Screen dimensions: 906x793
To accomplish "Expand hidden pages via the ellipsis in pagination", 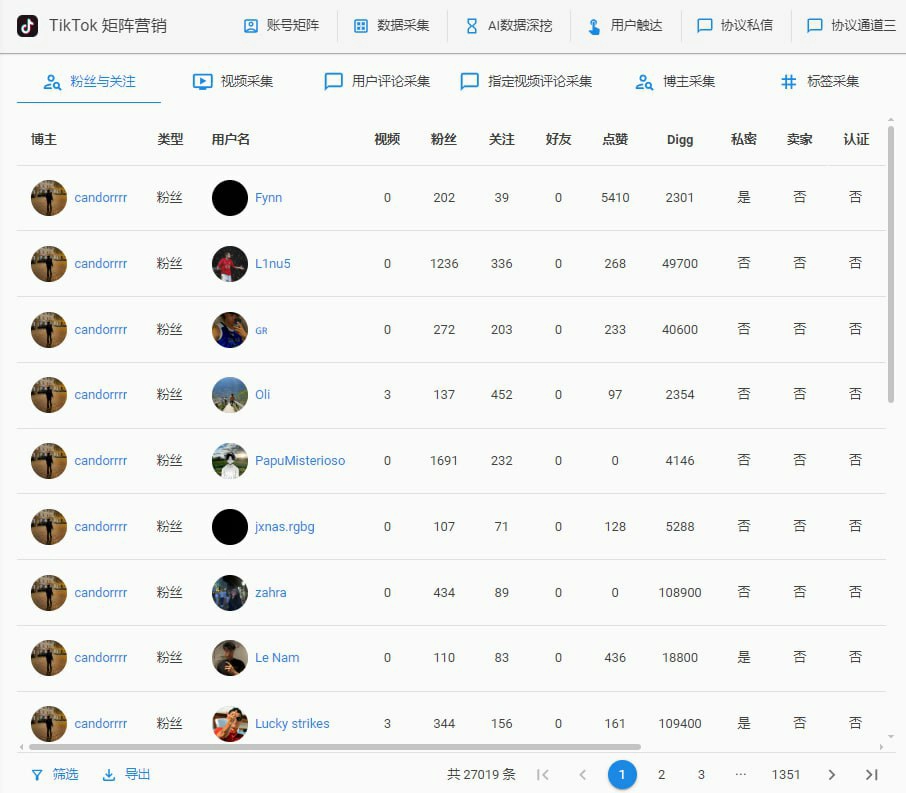I will (x=741, y=774).
